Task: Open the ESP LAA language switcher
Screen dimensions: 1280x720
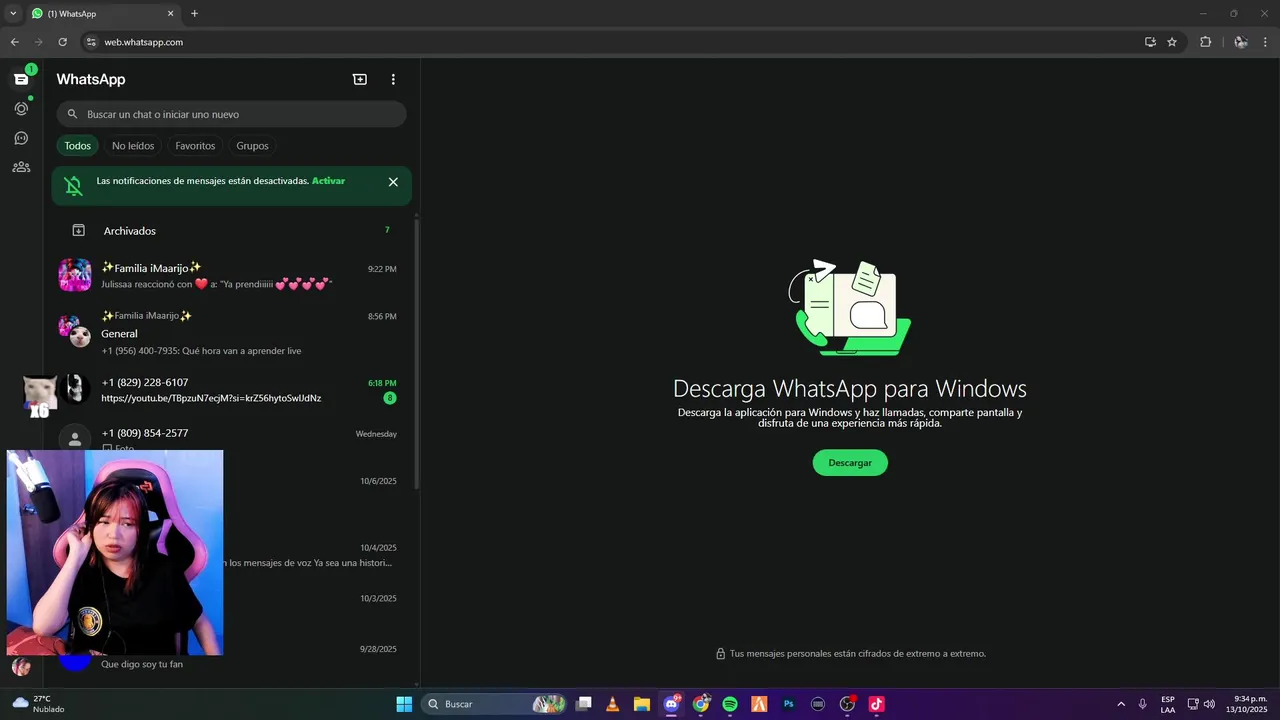Action: [x=1168, y=704]
